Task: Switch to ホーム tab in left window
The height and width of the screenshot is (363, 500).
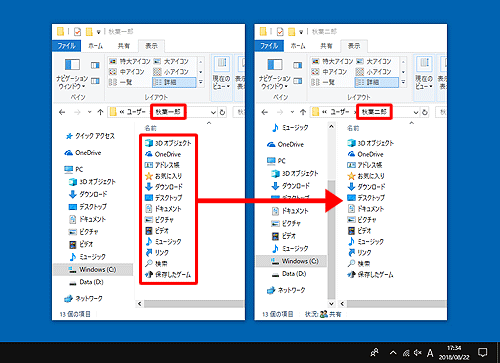Action: coord(96,46)
